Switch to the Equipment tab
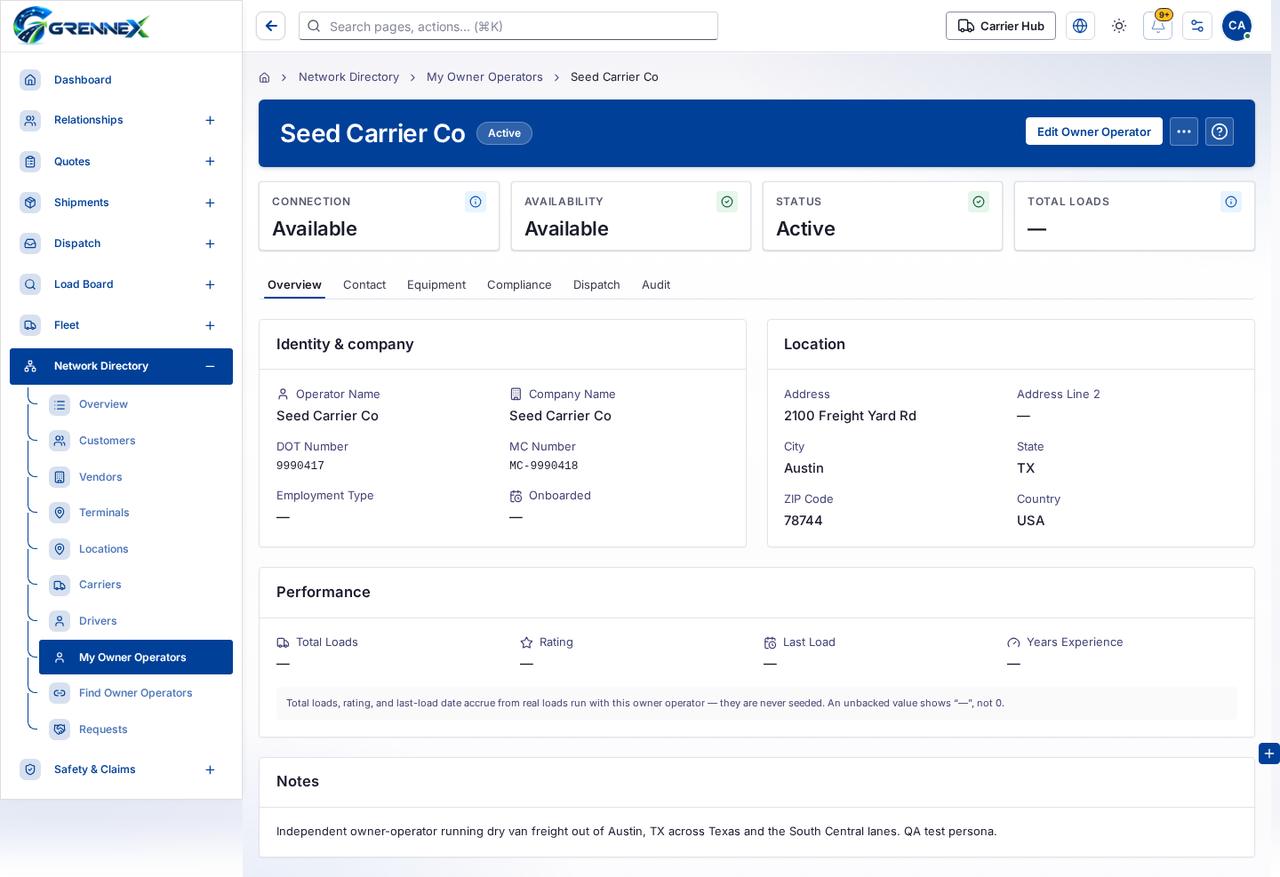The height and width of the screenshot is (877, 1280). [436, 285]
